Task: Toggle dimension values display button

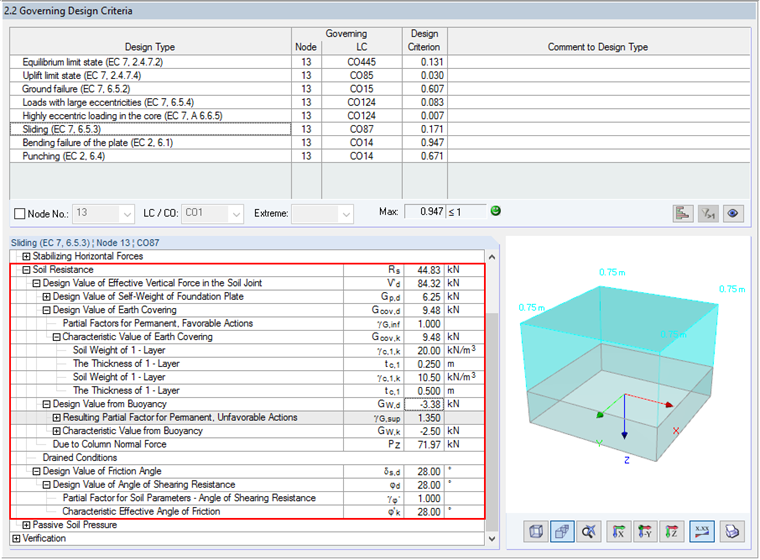Action: point(702,531)
